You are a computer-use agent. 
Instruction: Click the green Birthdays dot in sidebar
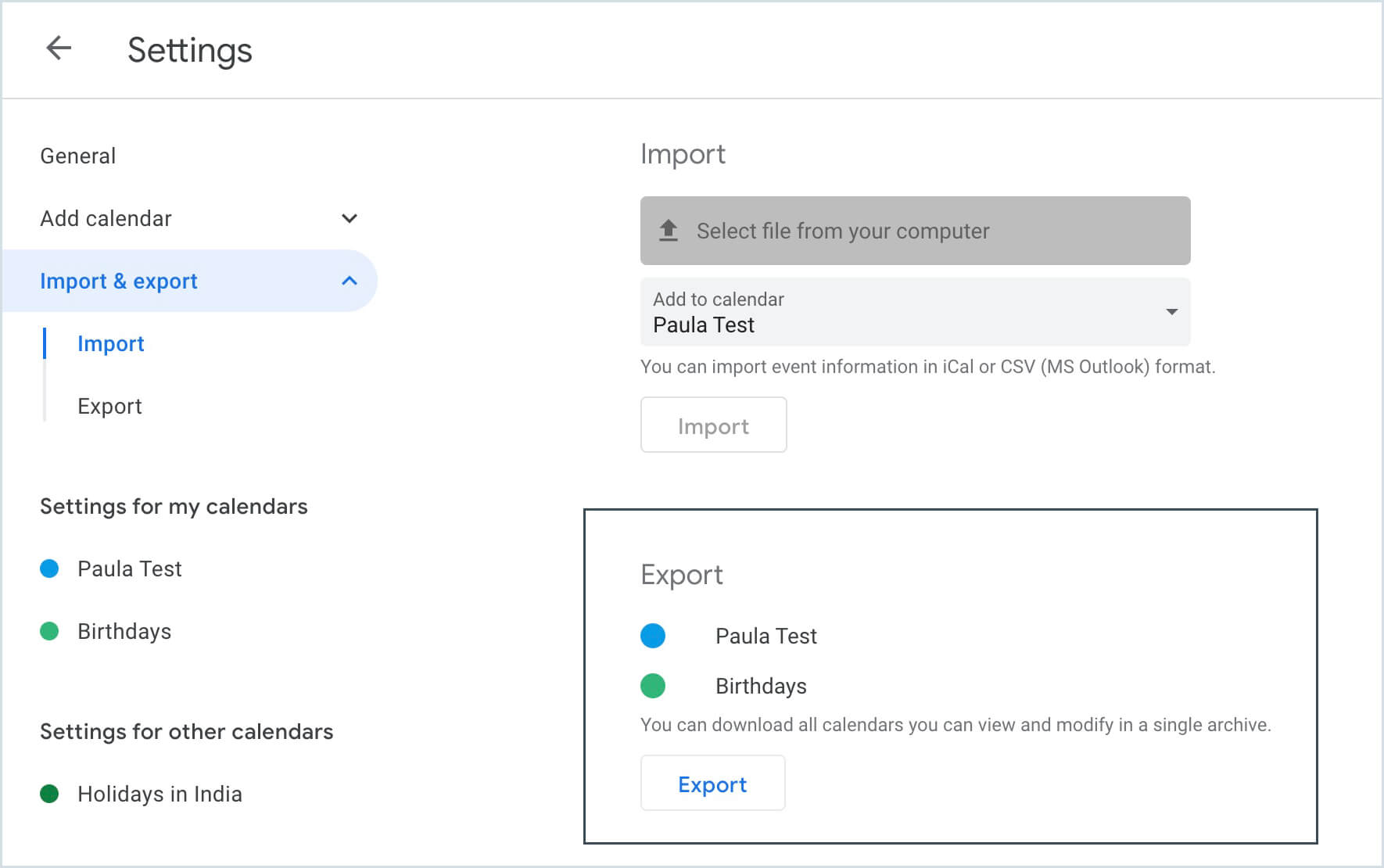click(49, 631)
